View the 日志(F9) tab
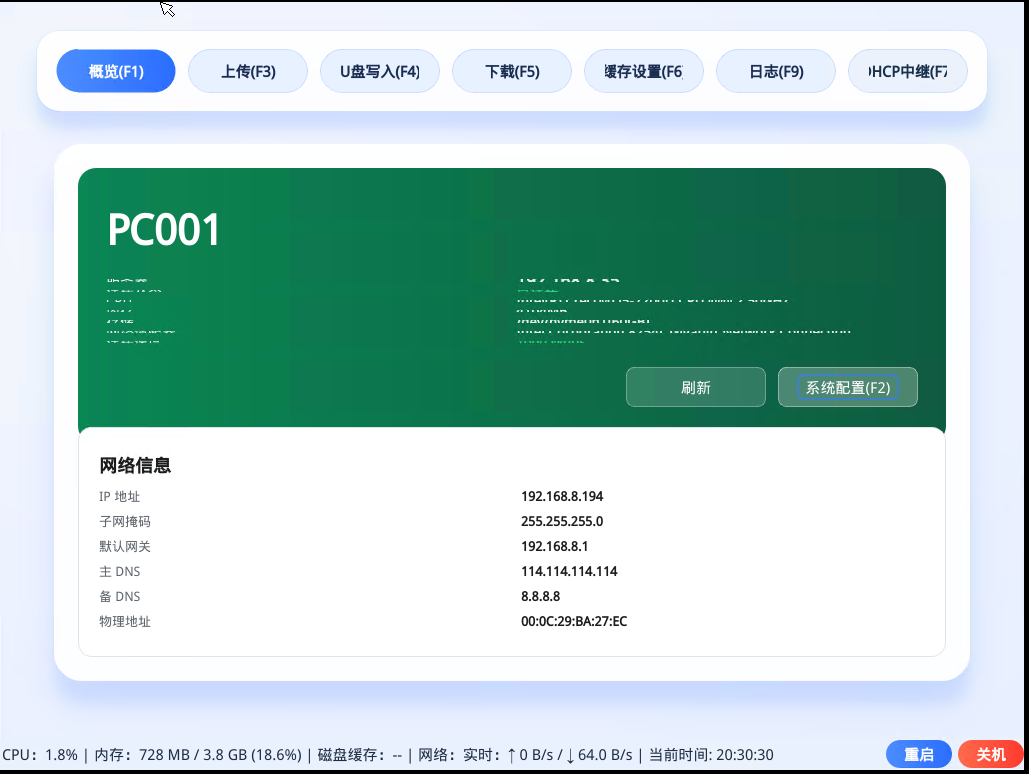Image resolution: width=1029 pixels, height=774 pixels. point(776,71)
